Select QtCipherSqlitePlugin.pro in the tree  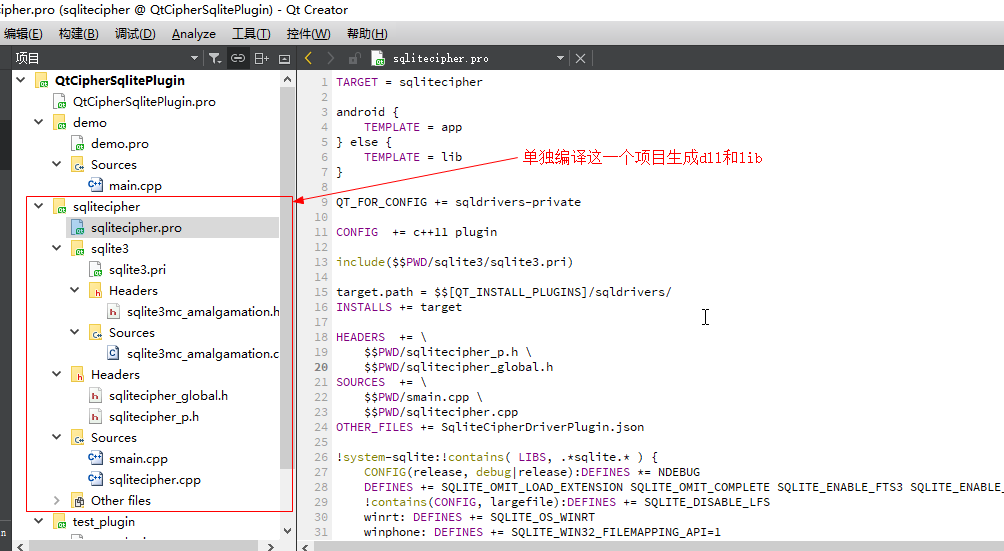pos(144,102)
